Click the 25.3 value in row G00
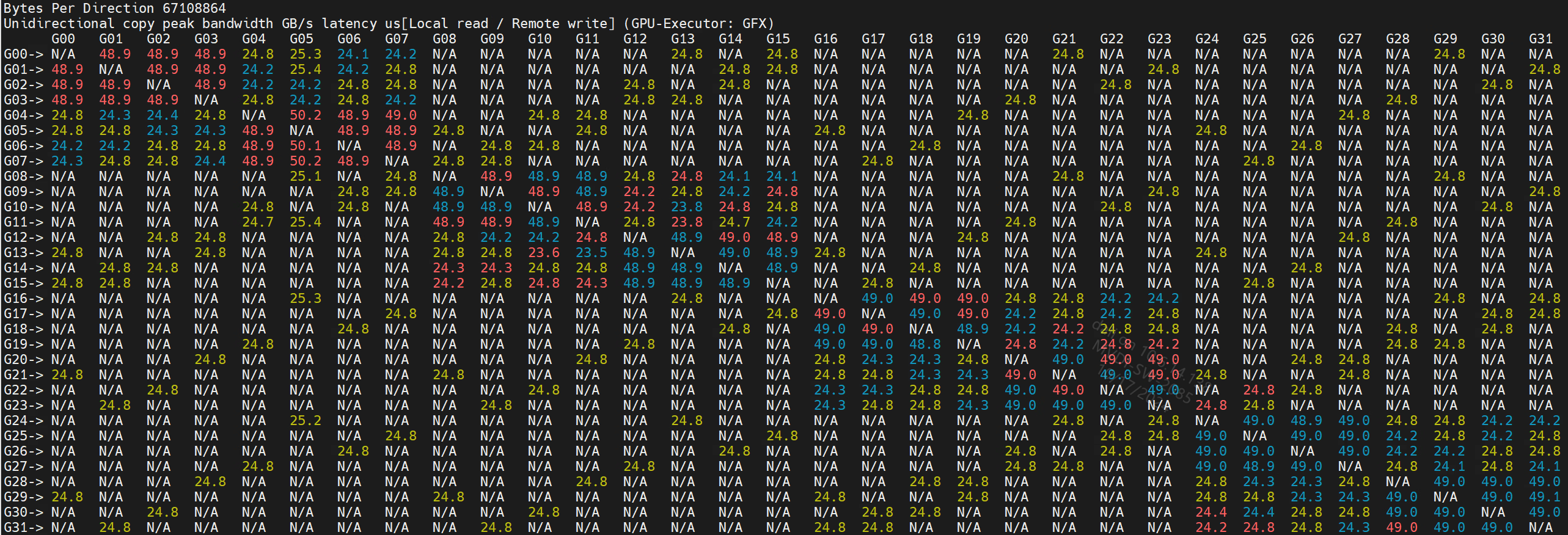 (306, 54)
